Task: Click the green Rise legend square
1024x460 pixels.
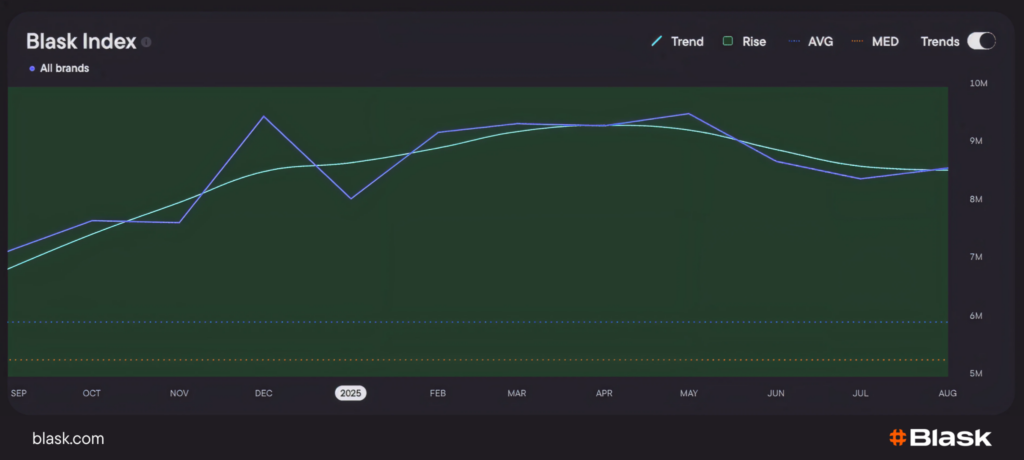Action: tap(729, 42)
